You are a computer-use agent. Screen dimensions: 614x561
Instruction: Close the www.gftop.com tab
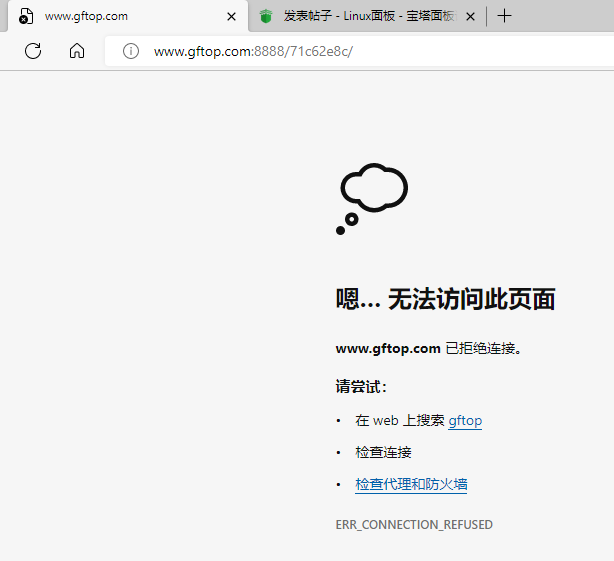[231, 16]
